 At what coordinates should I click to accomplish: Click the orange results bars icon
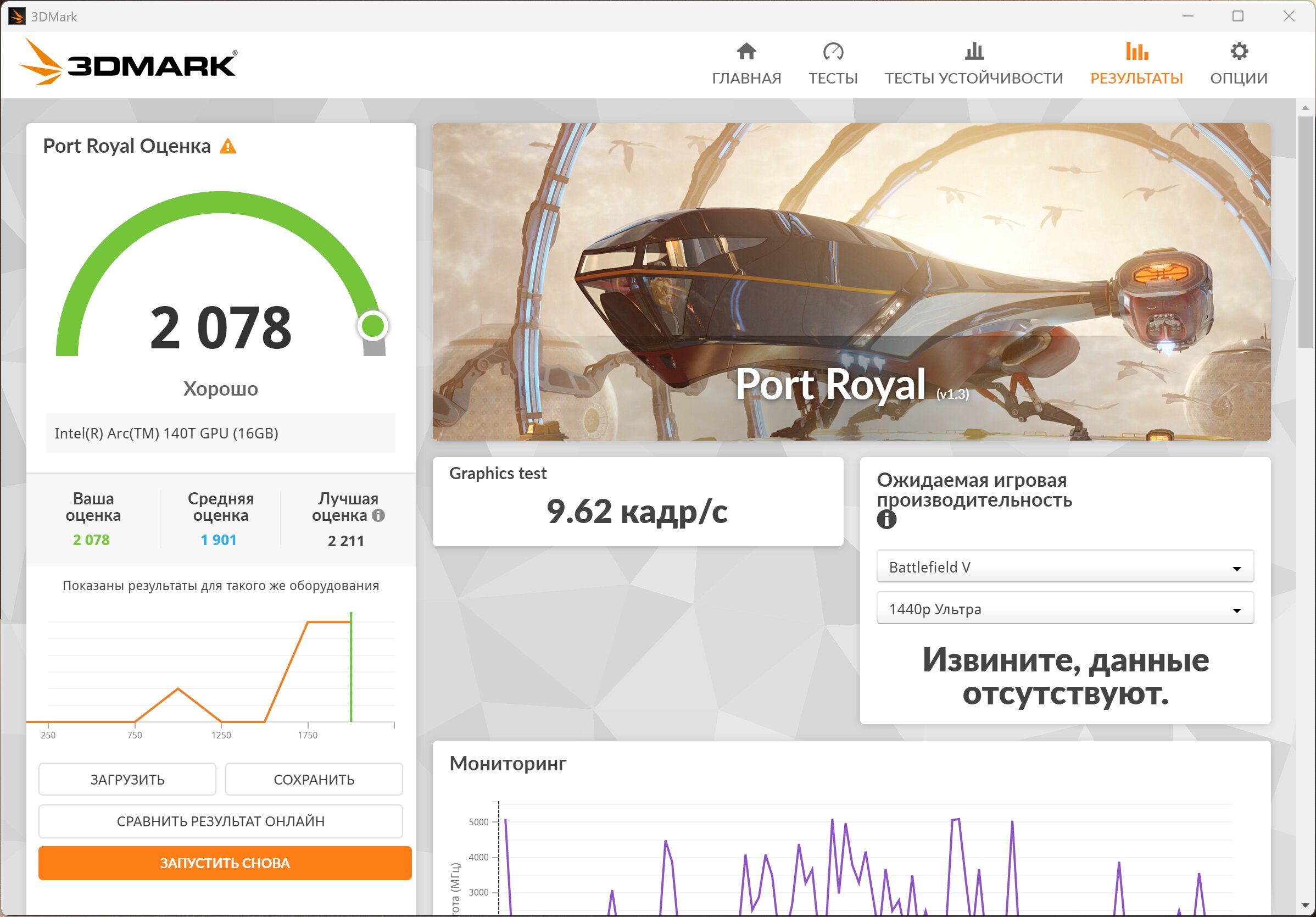tap(1136, 52)
